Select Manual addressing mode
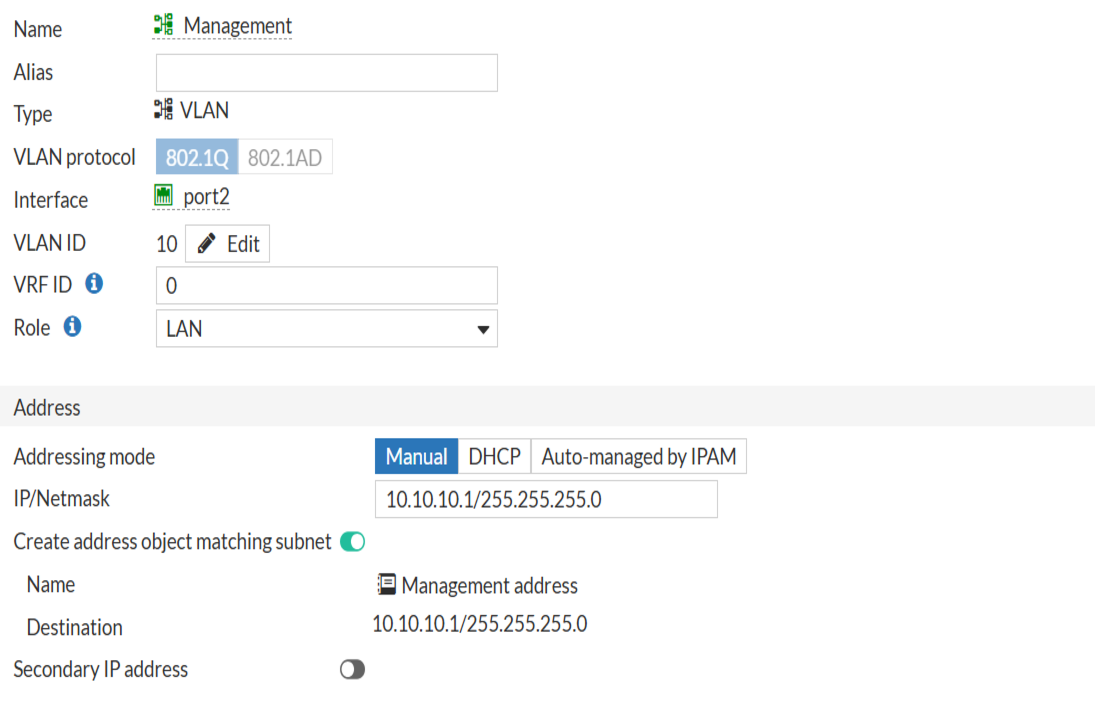 (x=416, y=456)
